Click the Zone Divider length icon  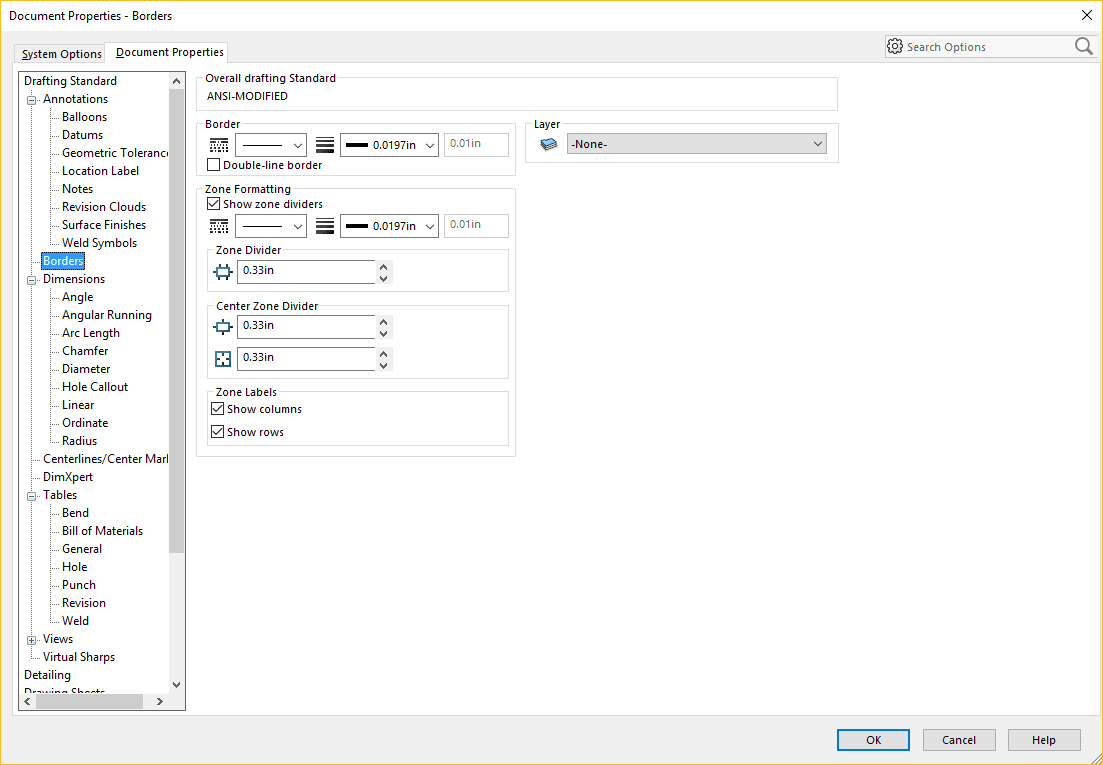pyautogui.click(x=223, y=271)
